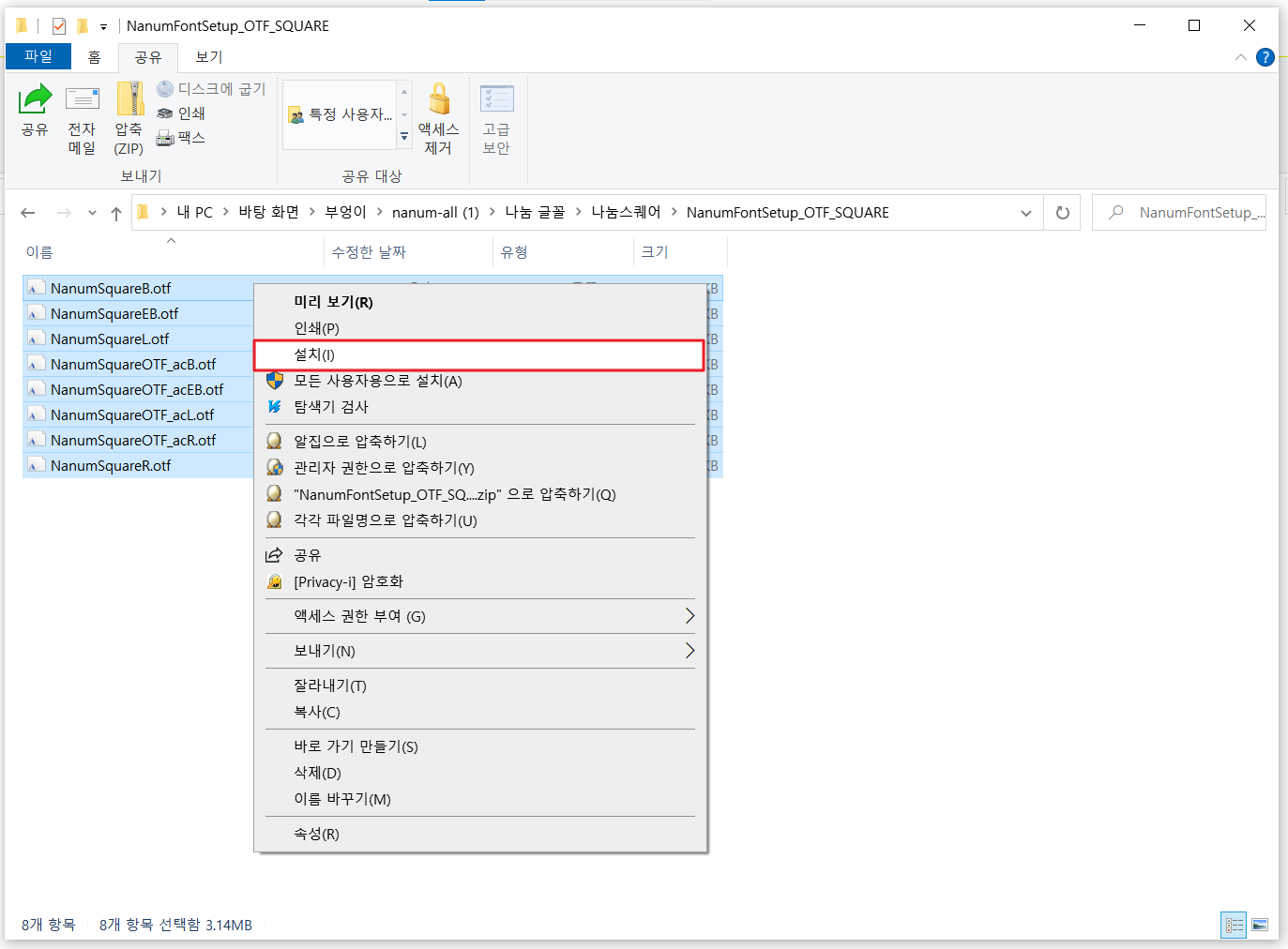Click the Compress ZIP folder icon

(129, 98)
